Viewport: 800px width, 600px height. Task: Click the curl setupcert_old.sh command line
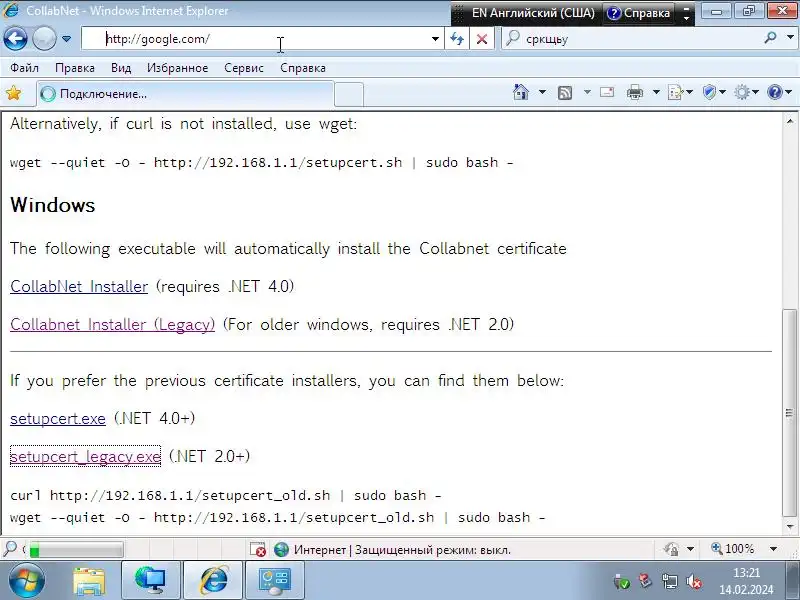pos(226,495)
